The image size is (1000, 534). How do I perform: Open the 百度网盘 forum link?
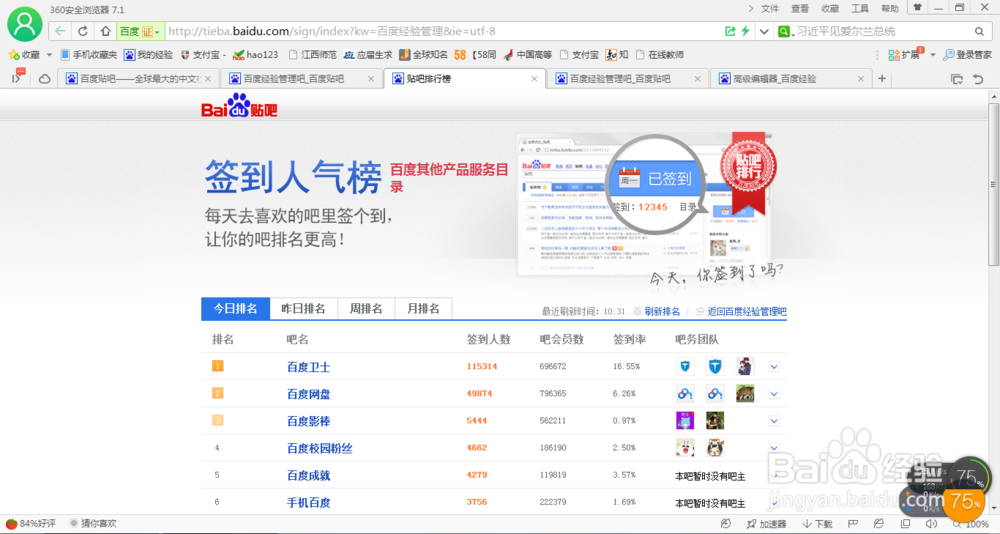[309, 394]
